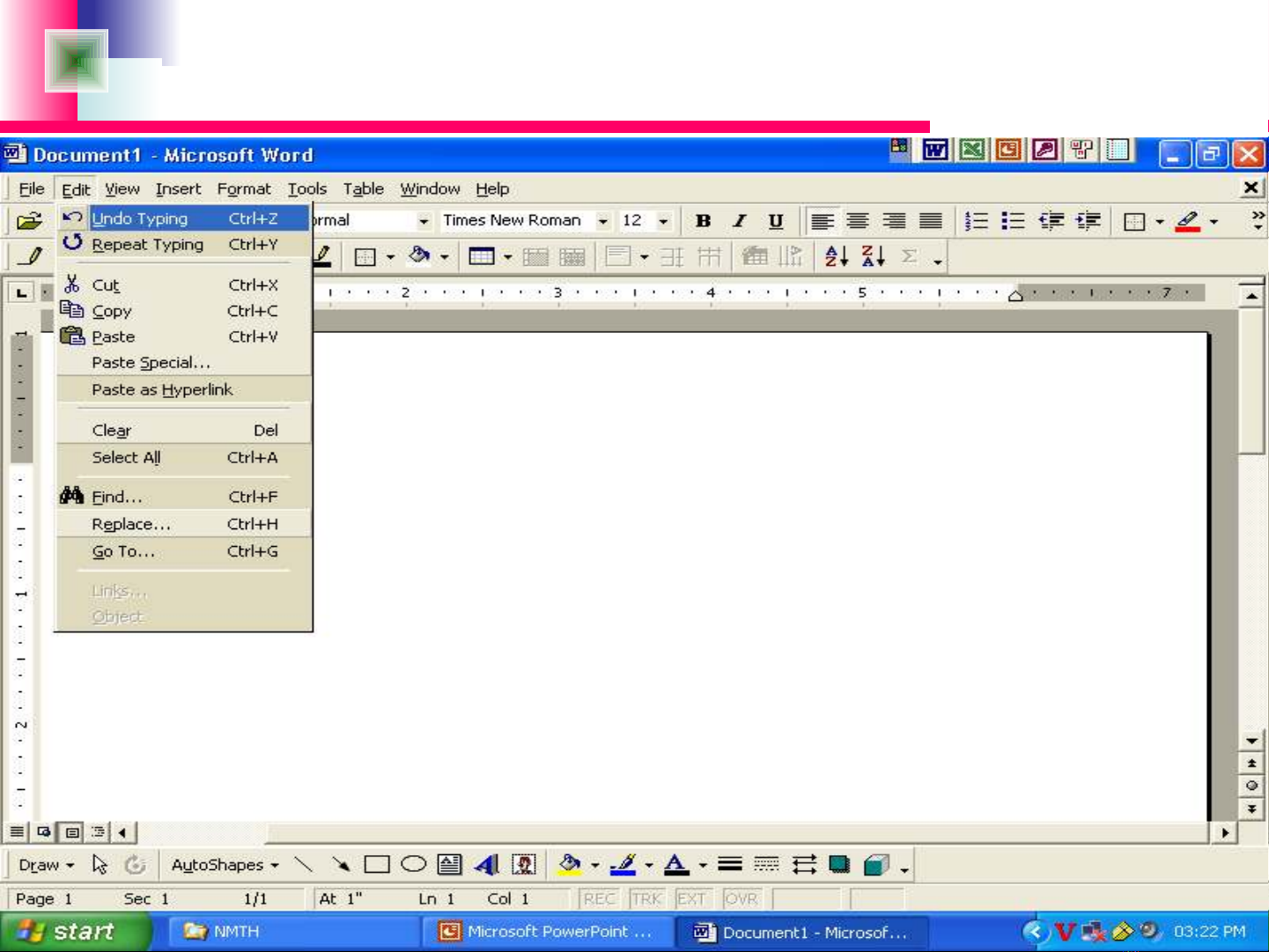Toggle the OVR overtype mode indicator
This screenshot has width=1269, height=952.
coord(741,899)
